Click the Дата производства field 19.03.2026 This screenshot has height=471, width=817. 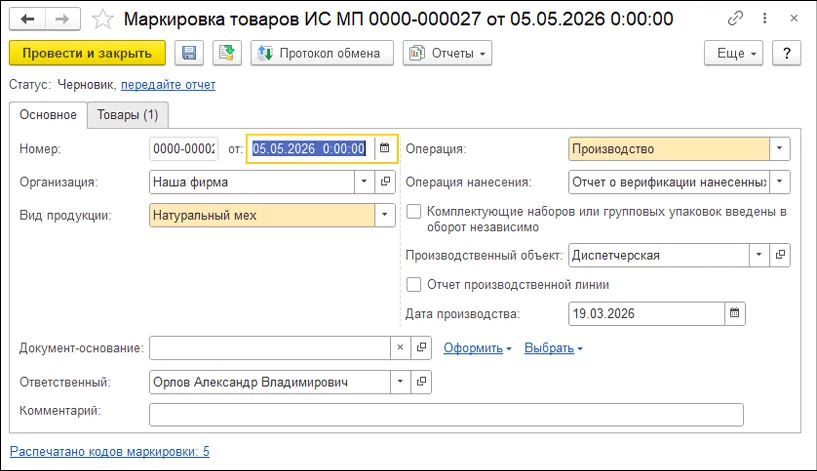(x=647, y=314)
